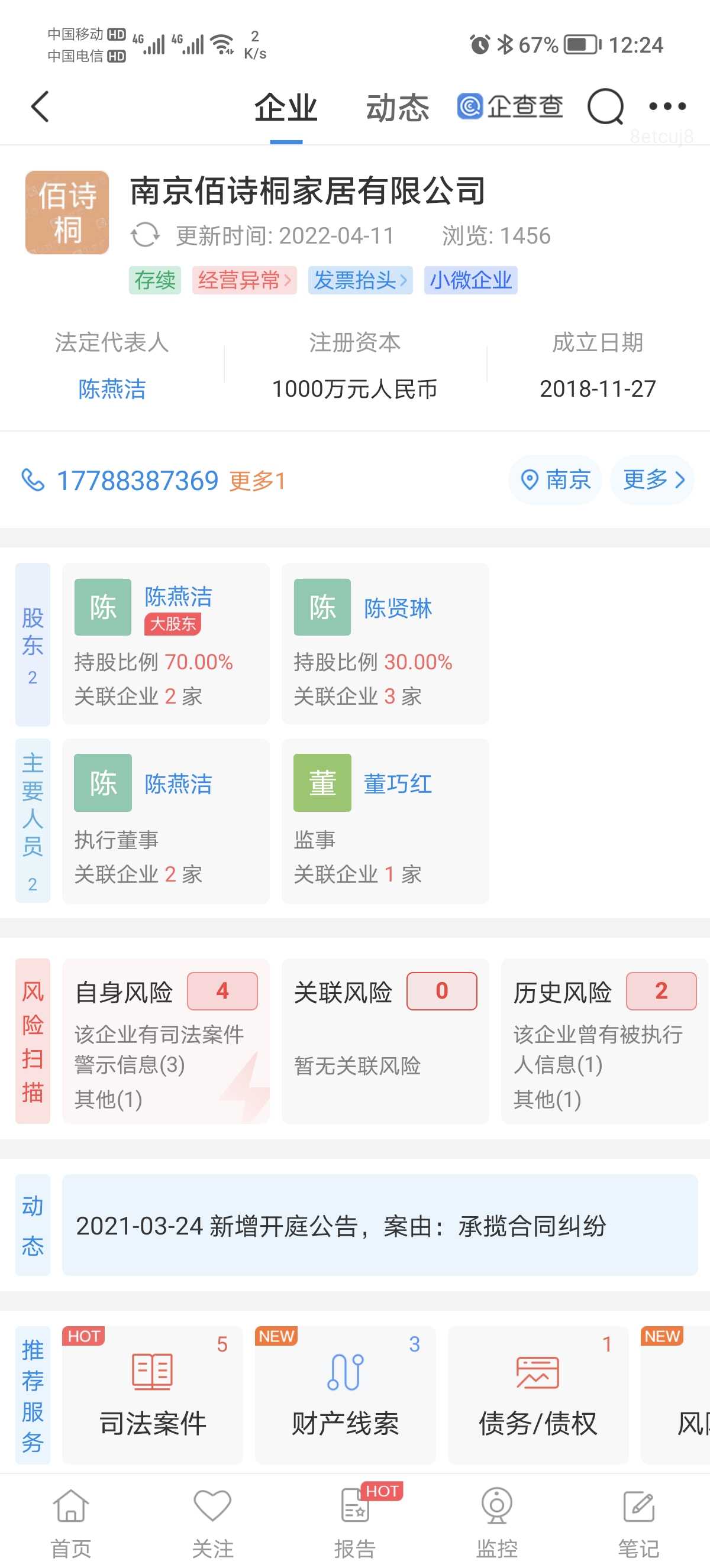Open the three-dot more options menu
Image resolution: width=710 pixels, height=1568 pixels.
coord(667,107)
